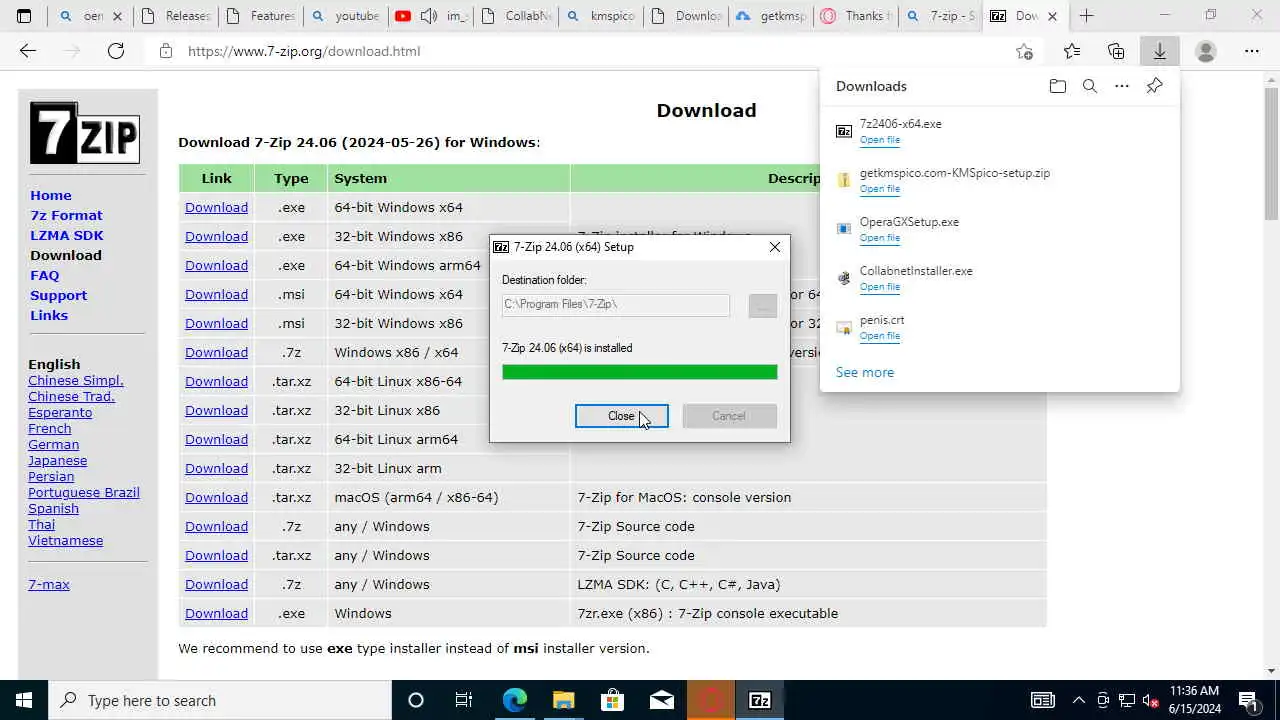Open the Favorites list icon
This screenshot has height=720, width=1280.
pyautogui.click(x=1072, y=51)
